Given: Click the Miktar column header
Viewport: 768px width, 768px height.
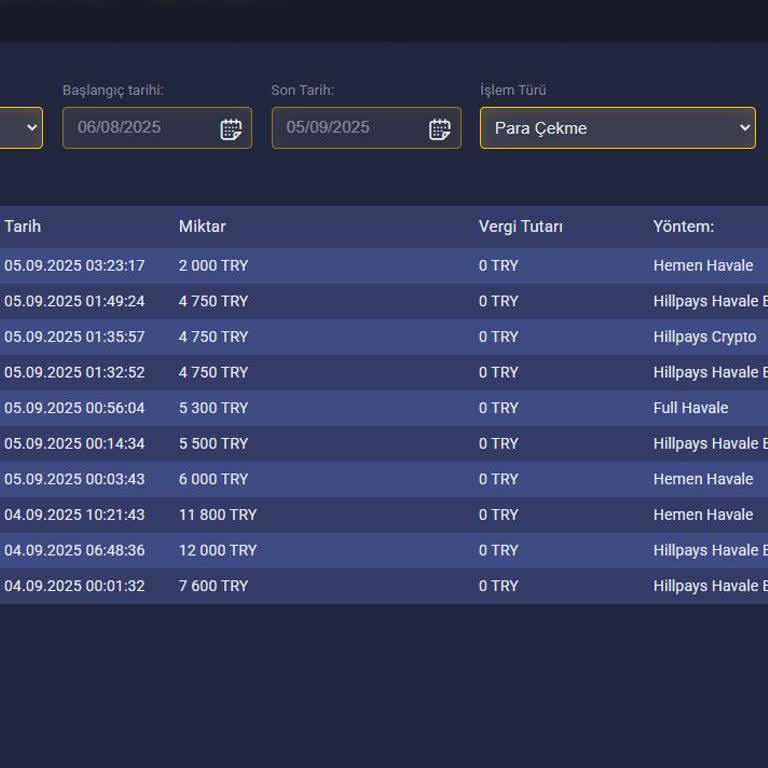Looking at the screenshot, I should tap(202, 227).
